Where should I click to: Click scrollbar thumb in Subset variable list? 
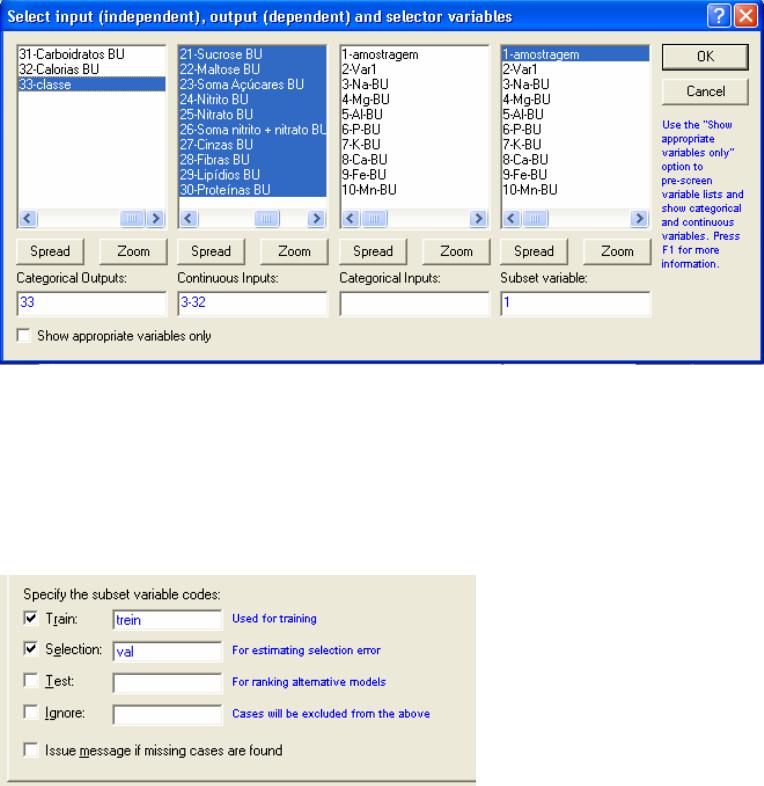[535, 219]
